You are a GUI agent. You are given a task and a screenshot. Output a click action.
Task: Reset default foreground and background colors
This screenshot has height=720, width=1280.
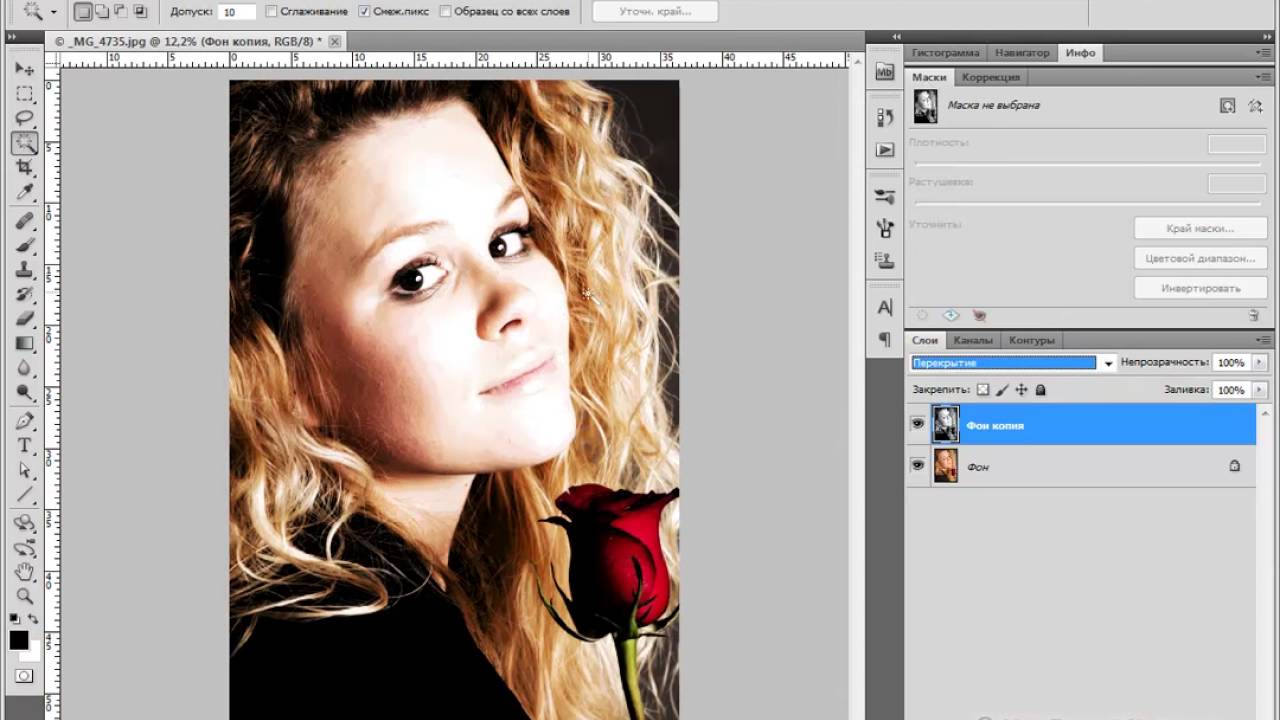[x=16, y=620]
